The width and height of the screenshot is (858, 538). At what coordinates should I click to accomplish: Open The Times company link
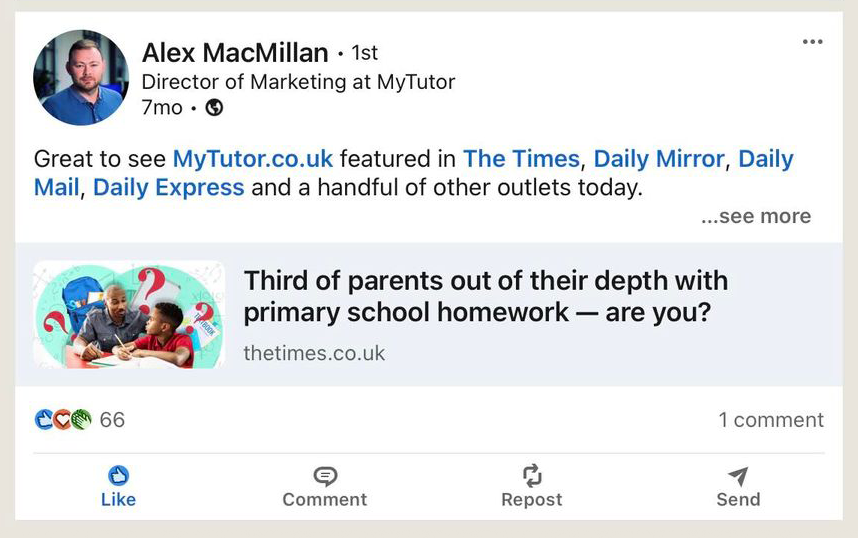(x=521, y=159)
